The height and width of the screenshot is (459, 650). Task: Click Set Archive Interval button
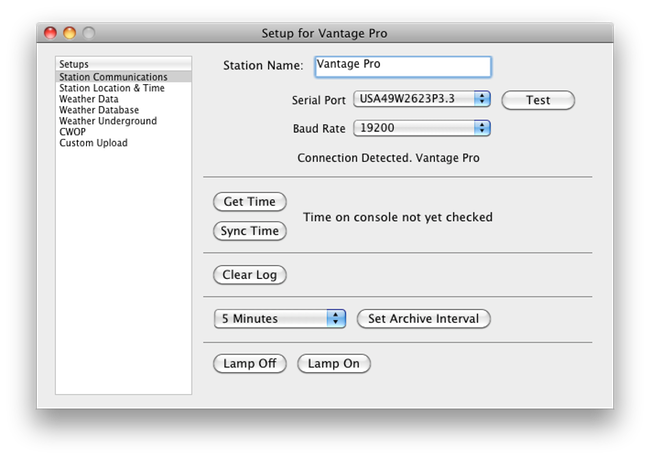[x=424, y=318]
